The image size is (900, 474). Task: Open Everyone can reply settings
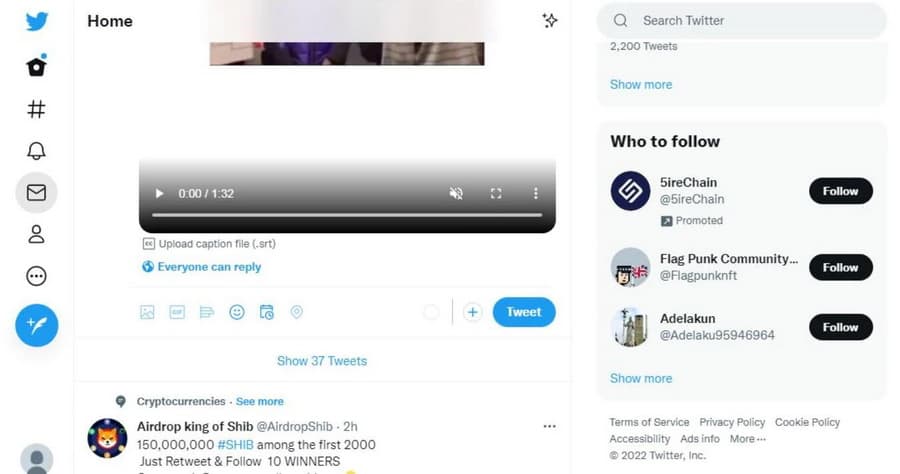point(202,267)
